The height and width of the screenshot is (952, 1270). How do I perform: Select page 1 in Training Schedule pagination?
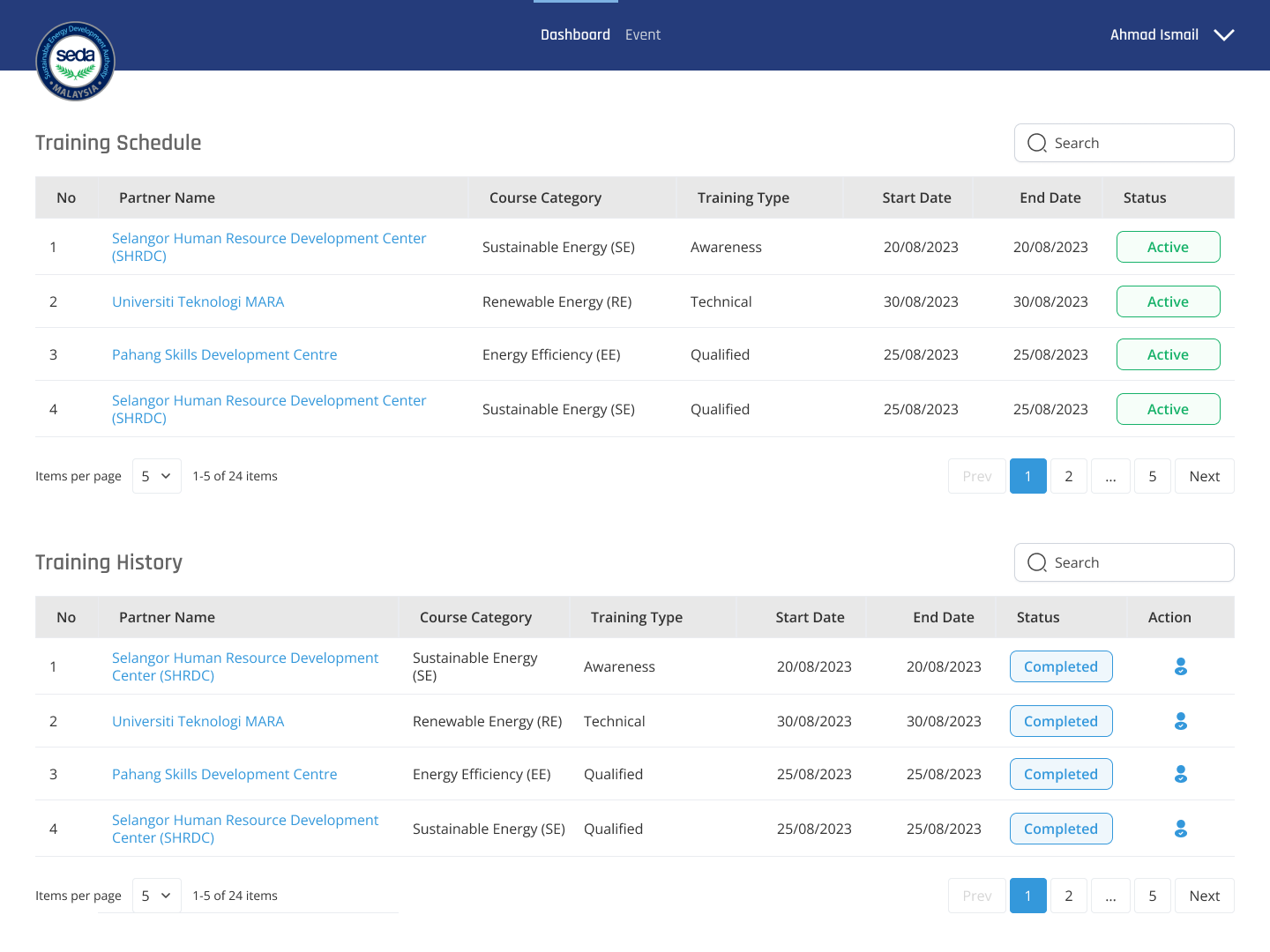tap(1028, 476)
